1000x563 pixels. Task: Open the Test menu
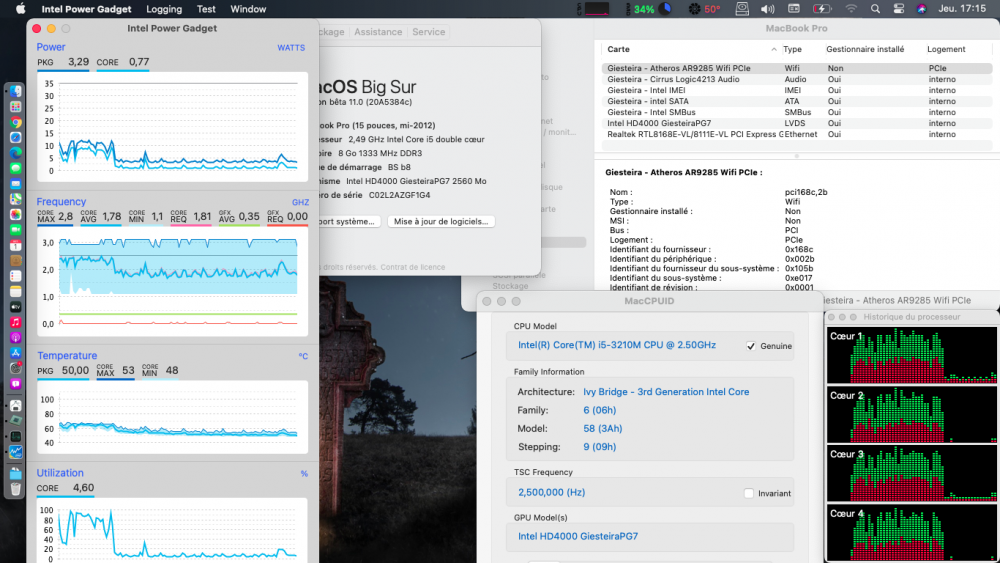coord(206,9)
